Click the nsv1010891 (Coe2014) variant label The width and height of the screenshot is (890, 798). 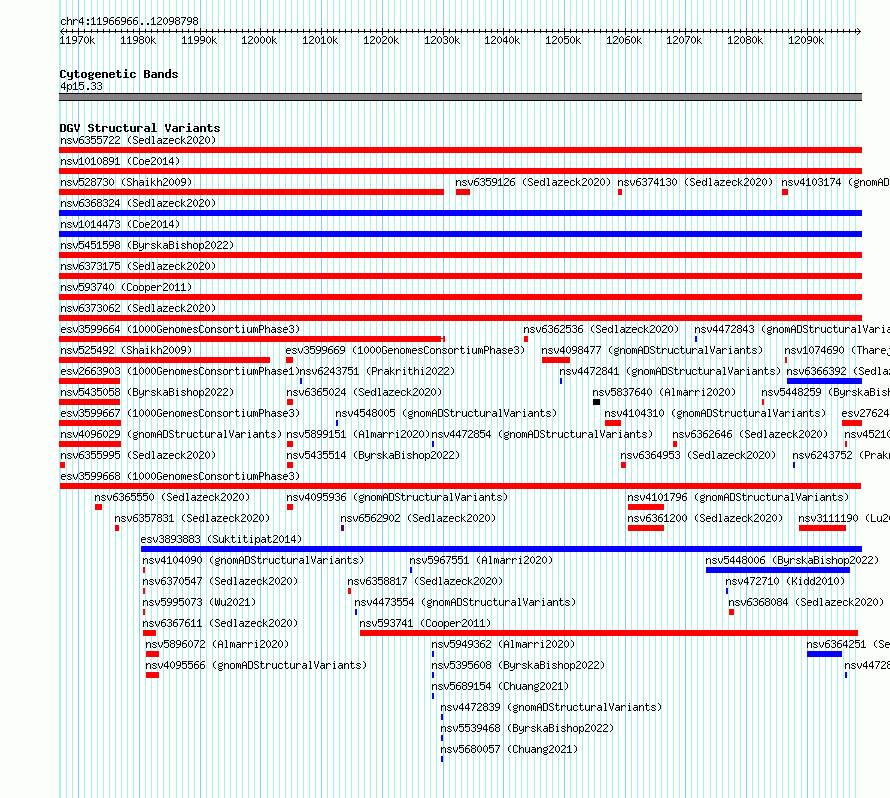click(120, 161)
